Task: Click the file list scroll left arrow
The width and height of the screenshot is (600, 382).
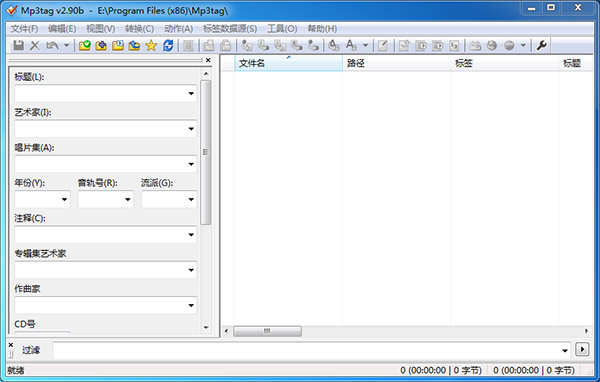Action: tap(226, 331)
